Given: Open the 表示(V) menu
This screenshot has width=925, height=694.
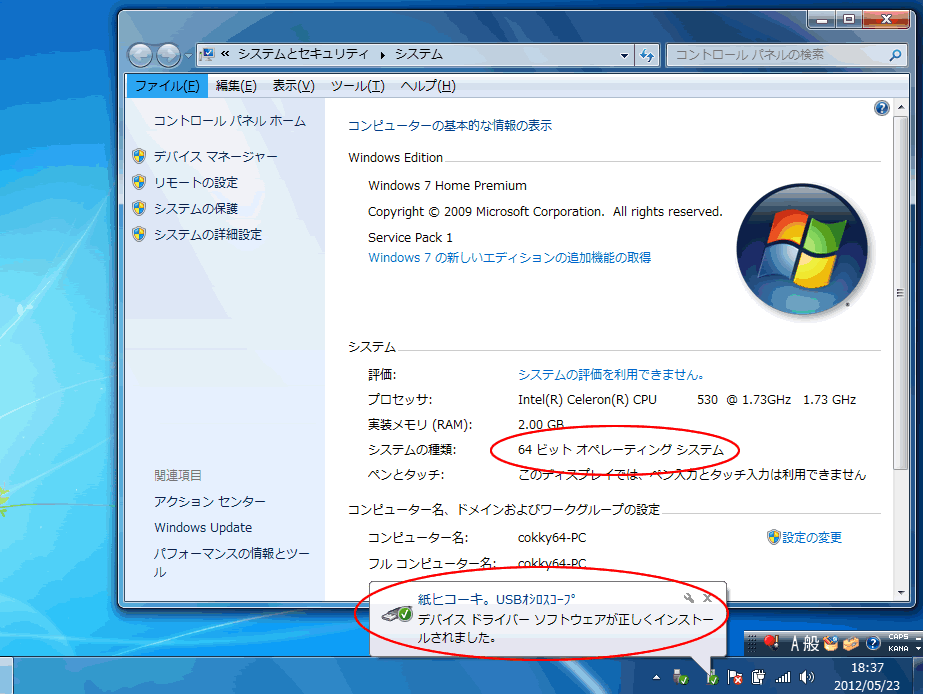Looking at the screenshot, I should (293, 86).
